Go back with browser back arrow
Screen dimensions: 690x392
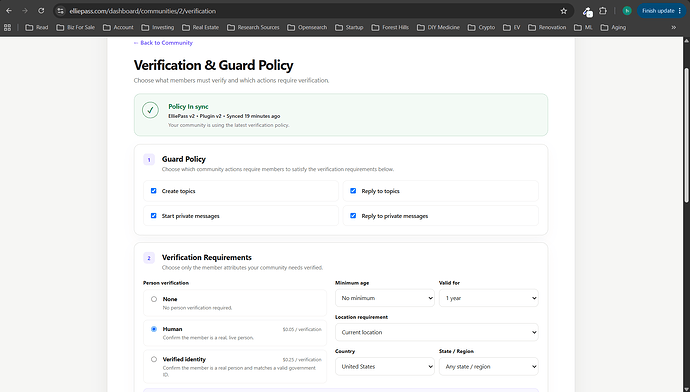[9, 11]
